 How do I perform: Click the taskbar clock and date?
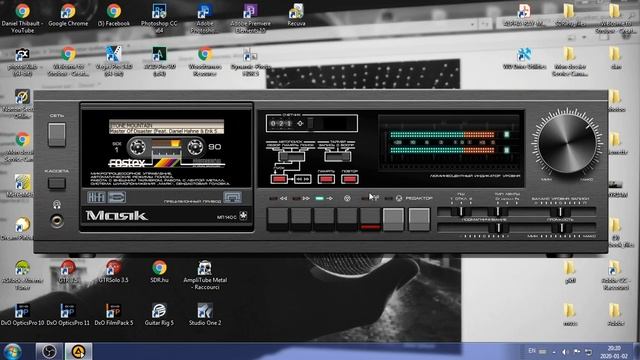[614, 352]
